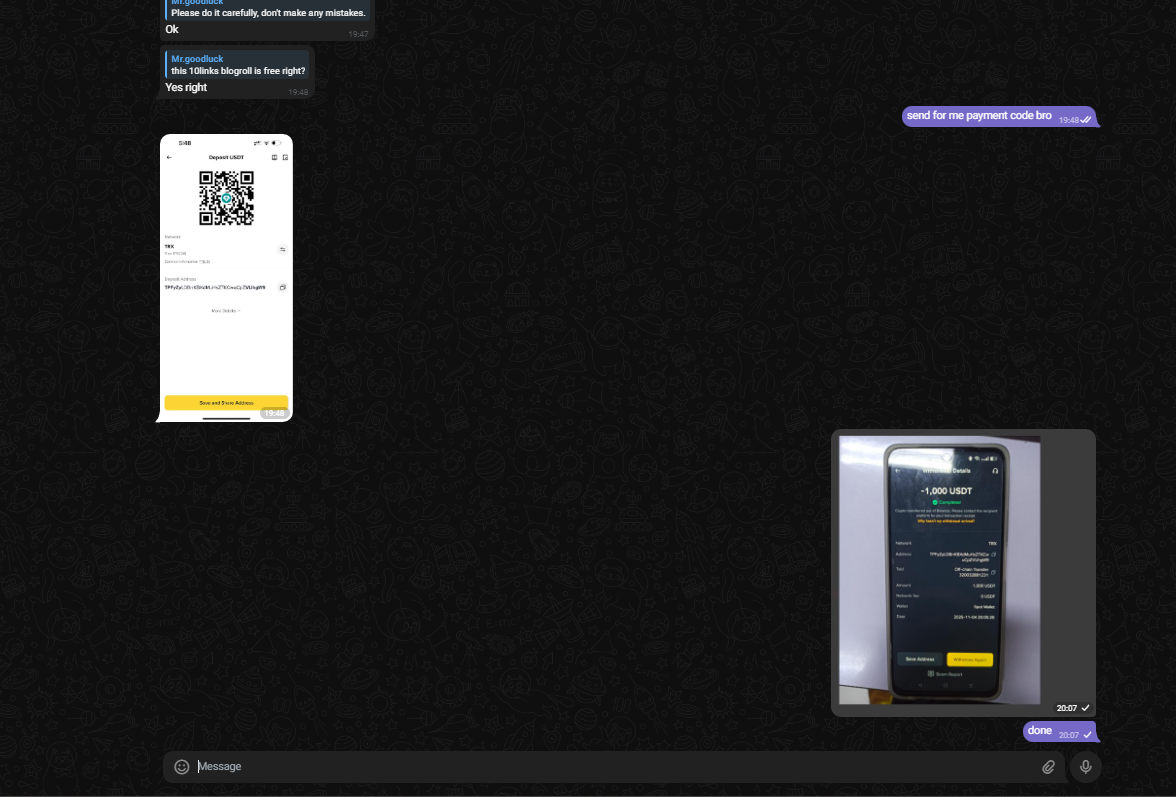Image resolution: width=1176 pixels, height=797 pixels.
Task: Click the Save Address button in withdrawal photo
Action: coord(920,659)
